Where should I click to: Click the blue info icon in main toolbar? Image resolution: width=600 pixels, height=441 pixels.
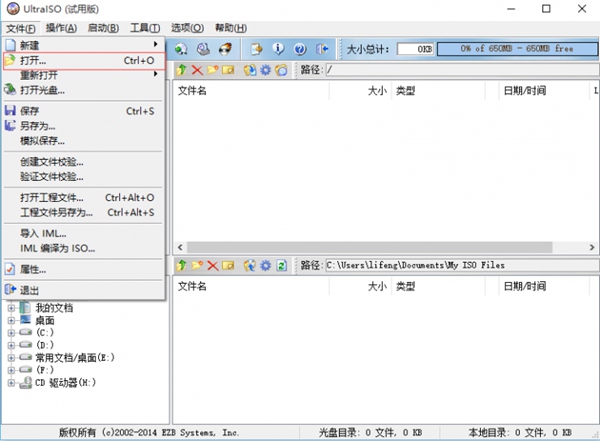(x=278, y=49)
